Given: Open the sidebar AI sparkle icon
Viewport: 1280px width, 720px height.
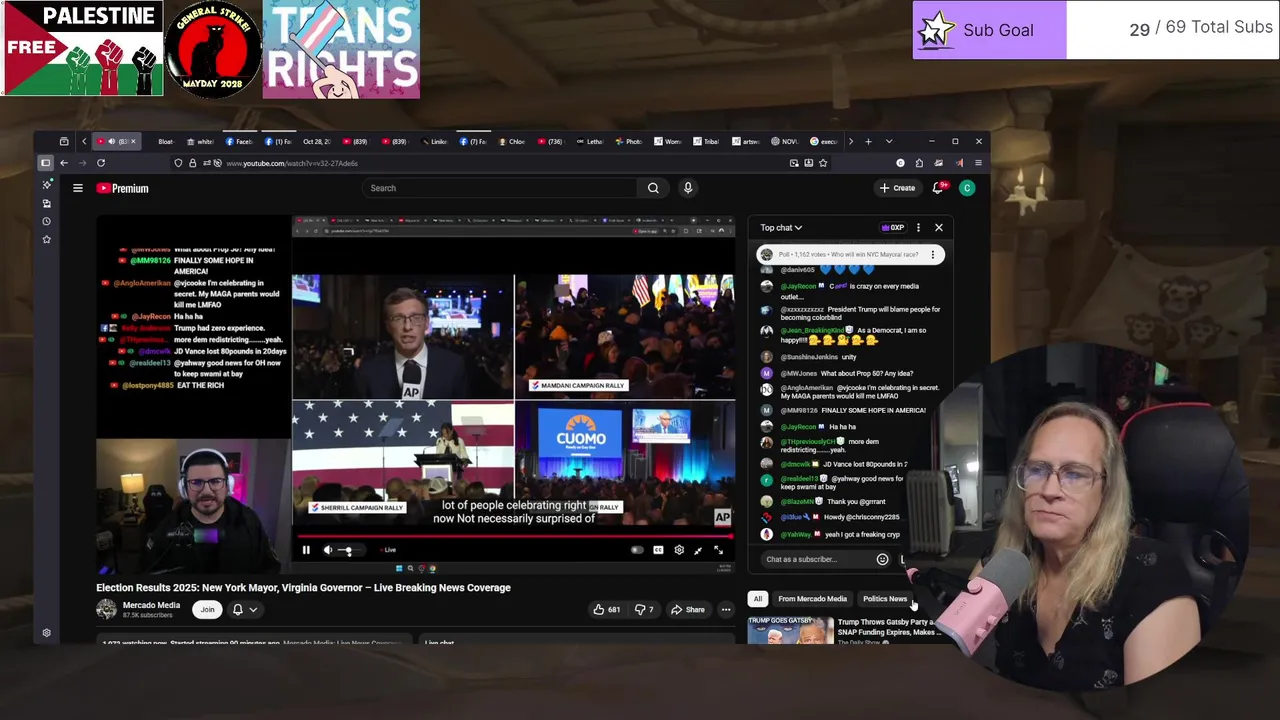Looking at the screenshot, I should (46, 185).
